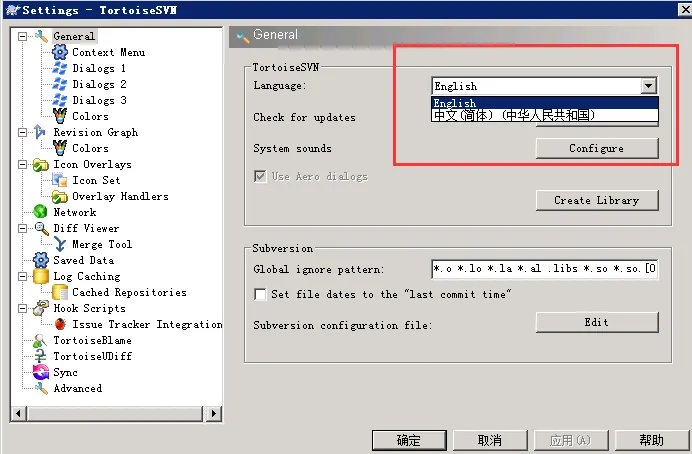
Task: Click the 帮助 (Help) button
Action: [652, 440]
